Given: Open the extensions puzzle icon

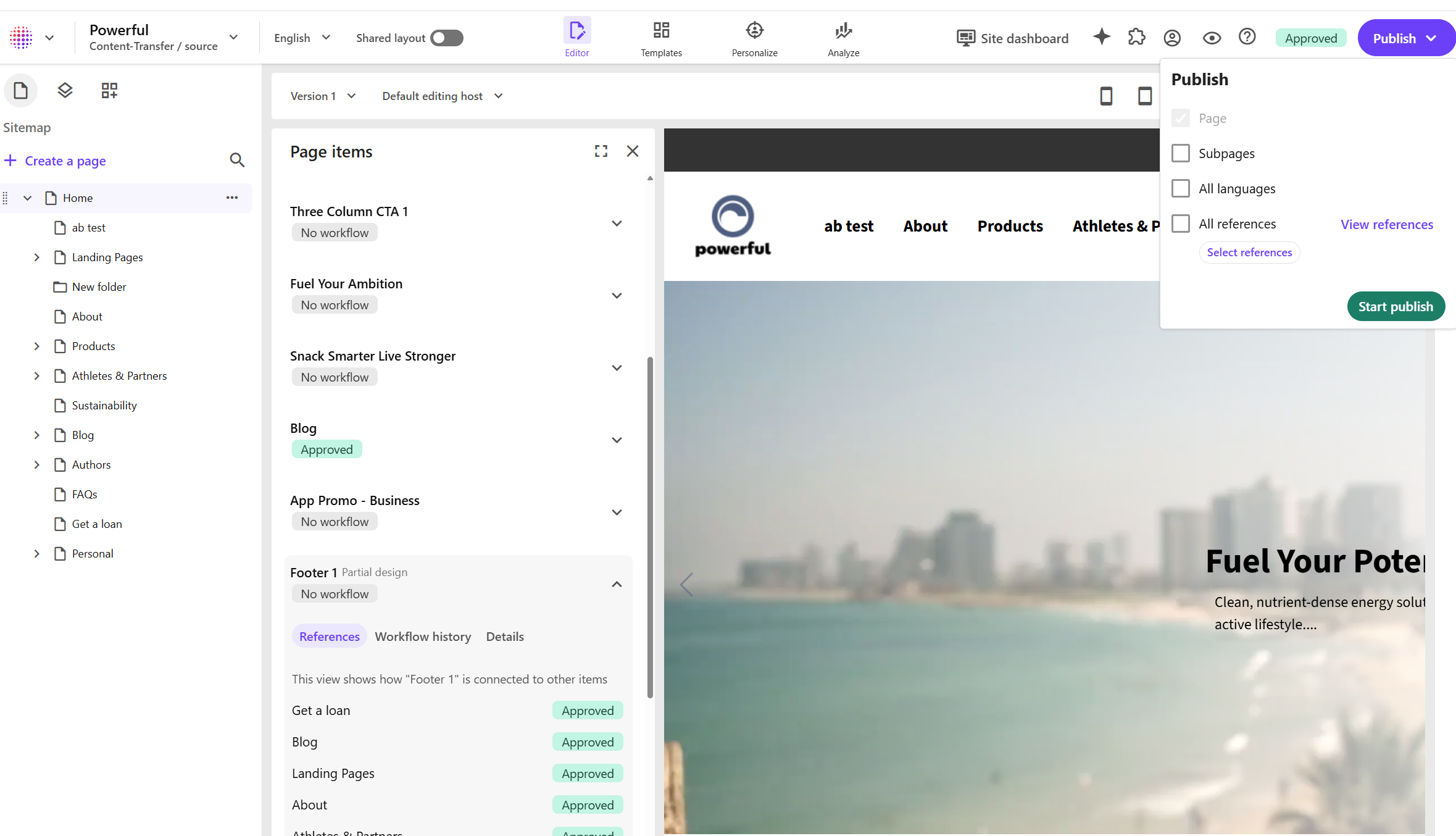Looking at the screenshot, I should [1136, 37].
